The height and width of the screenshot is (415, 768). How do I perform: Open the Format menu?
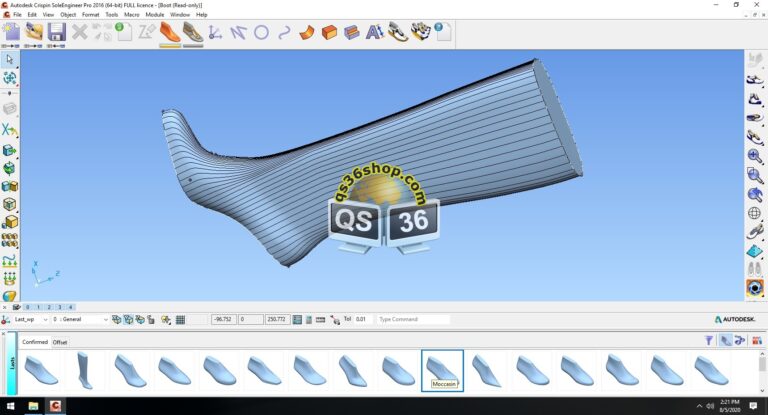[91, 15]
